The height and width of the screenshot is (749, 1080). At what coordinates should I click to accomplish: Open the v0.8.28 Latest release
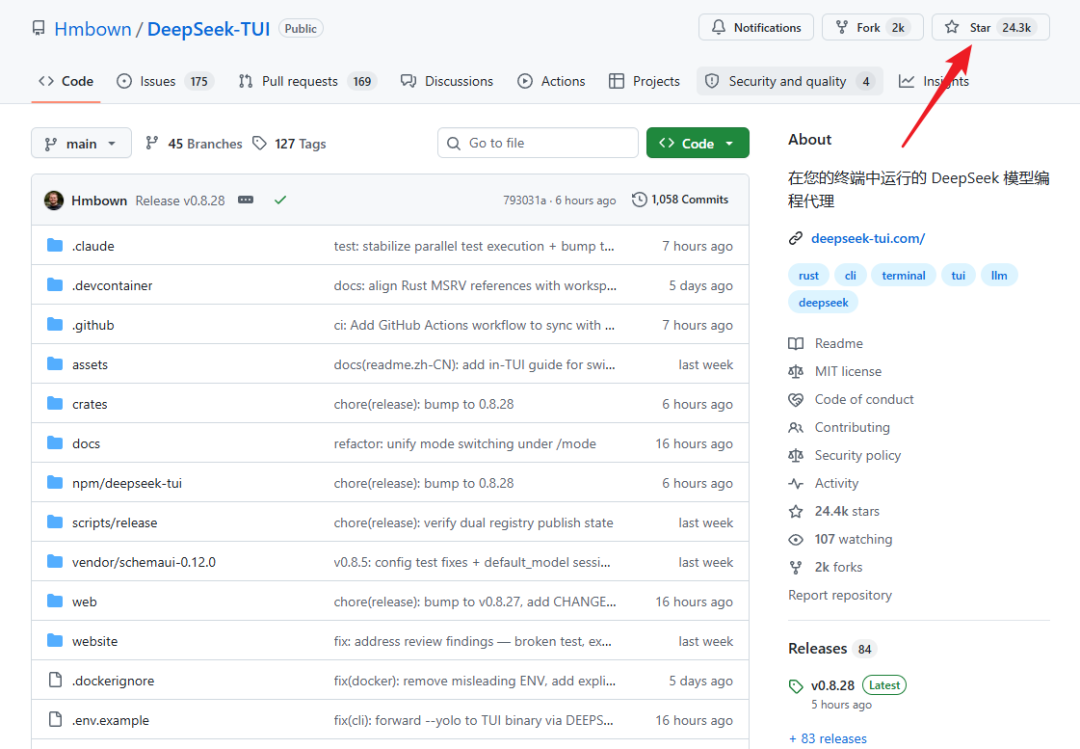(x=847, y=686)
